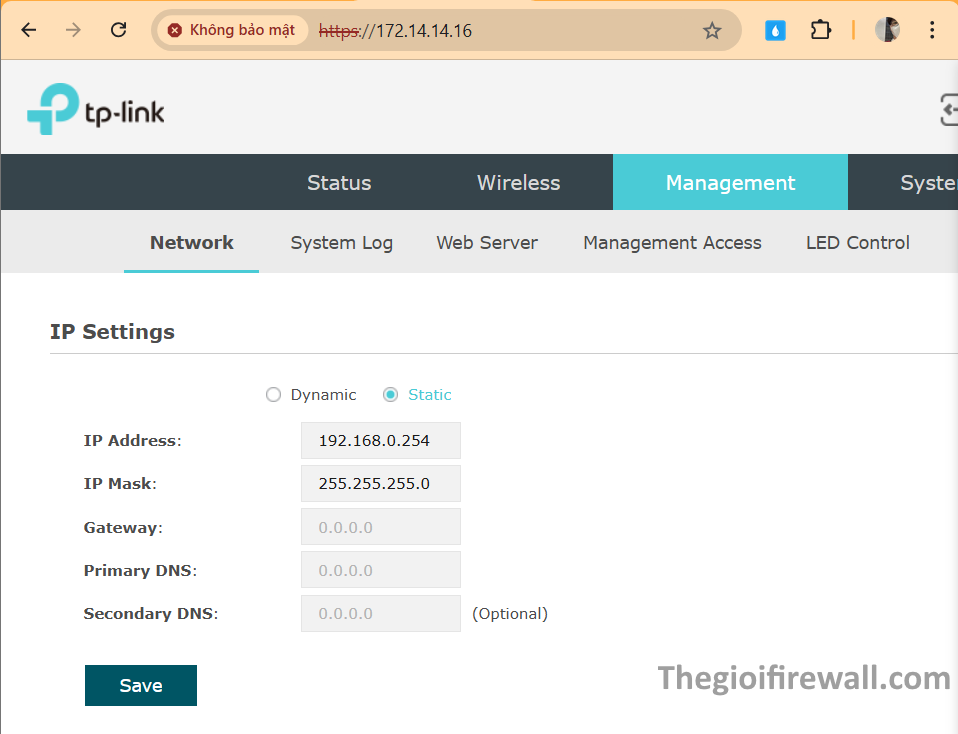Reload the page with refresh icon
The height and width of the screenshot is (734, 958).
point(118,30)
